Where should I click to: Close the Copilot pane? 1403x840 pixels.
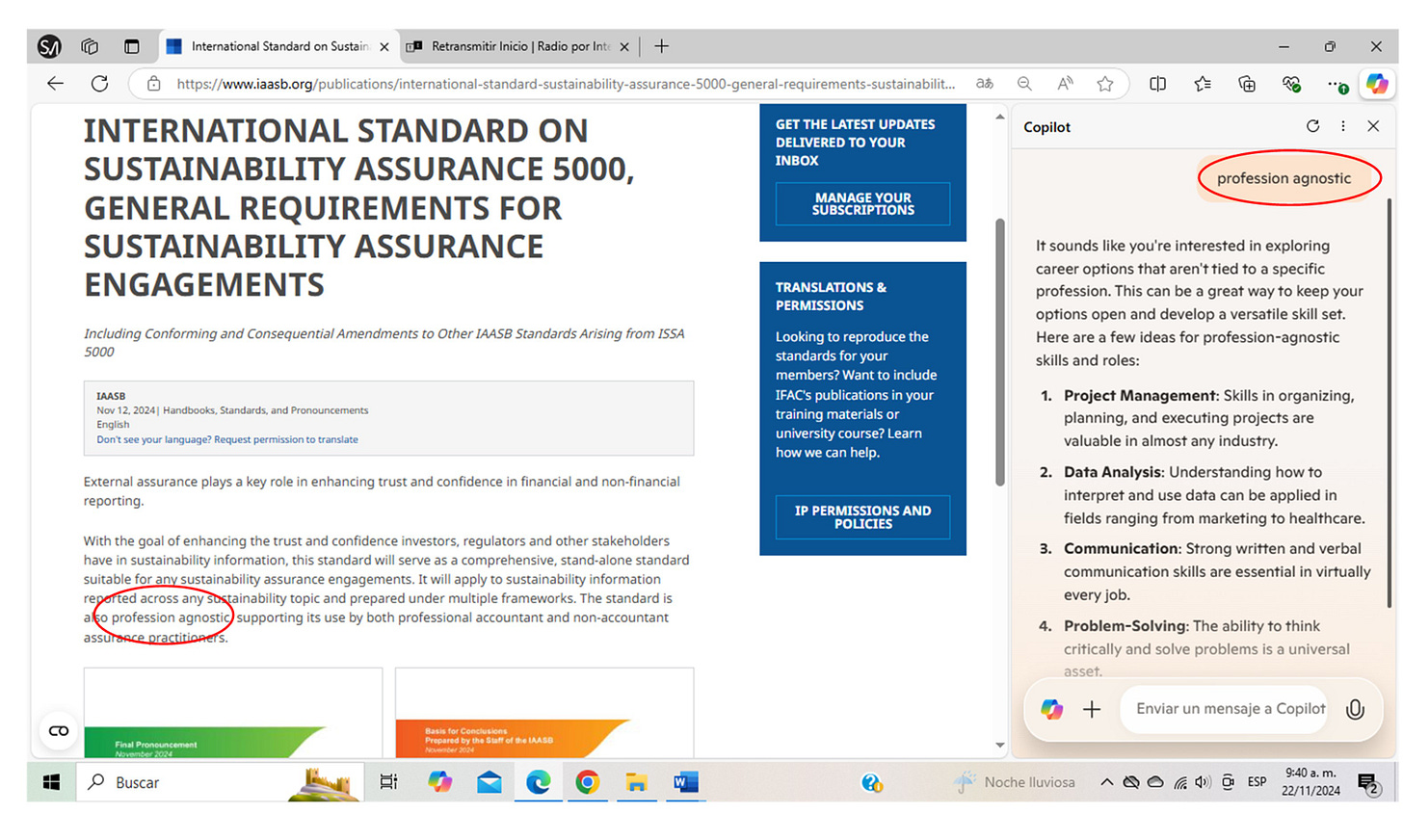click(1374, 126)
